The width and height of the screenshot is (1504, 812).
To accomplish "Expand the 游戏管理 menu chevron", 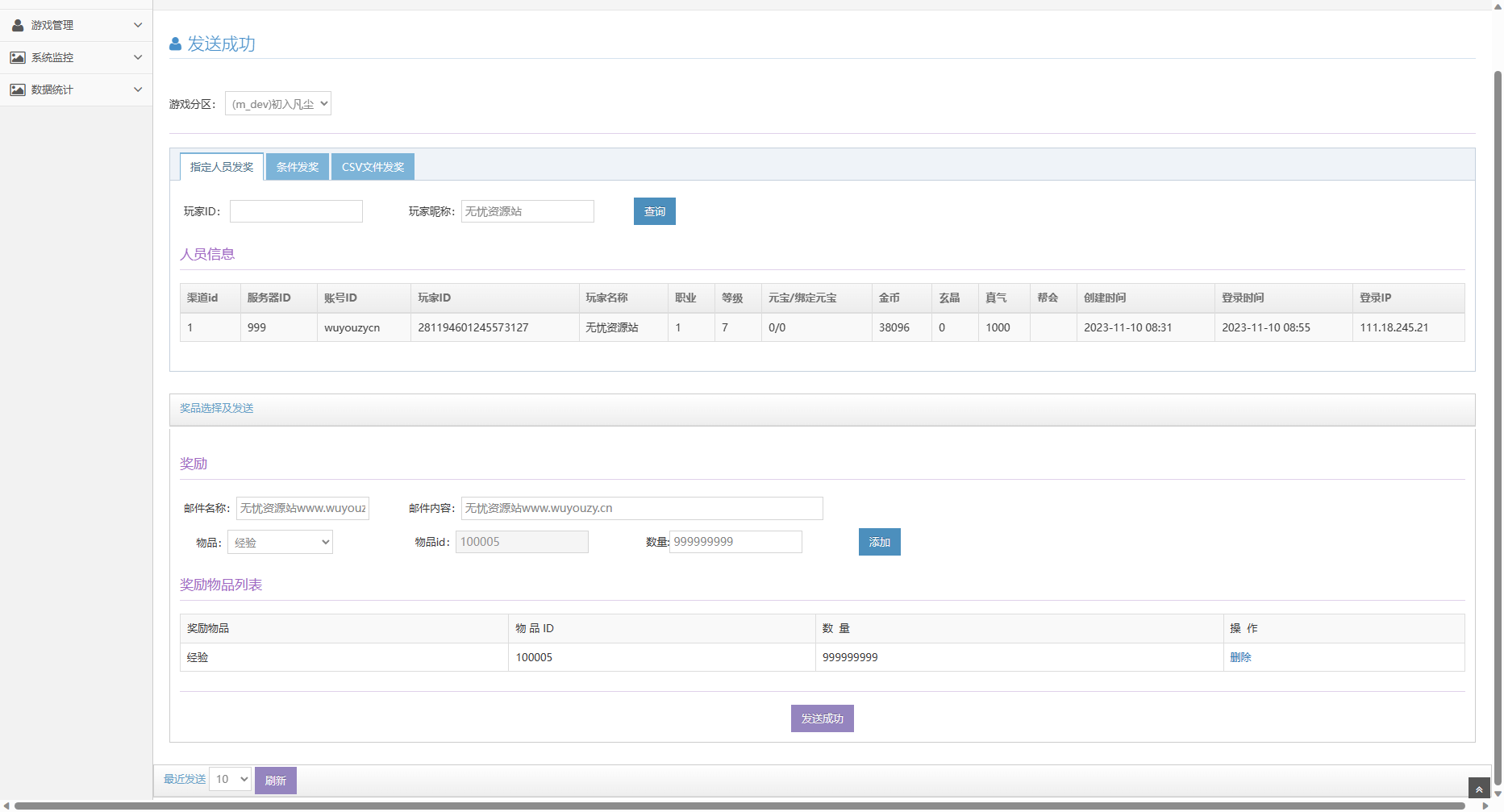I will pyautogui.click(x=138, y=25).
